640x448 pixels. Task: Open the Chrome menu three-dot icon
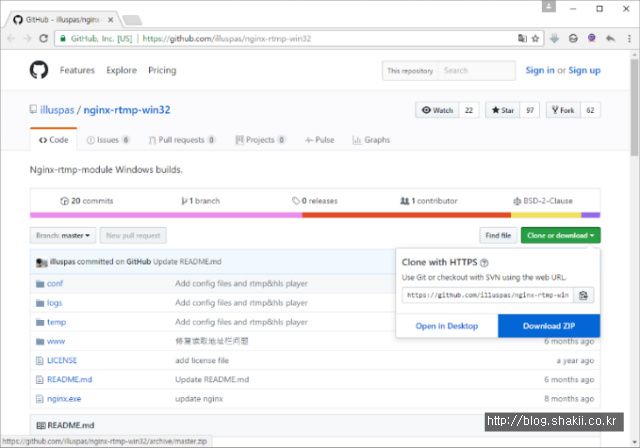pyautogui.click(x=629, y=38)
